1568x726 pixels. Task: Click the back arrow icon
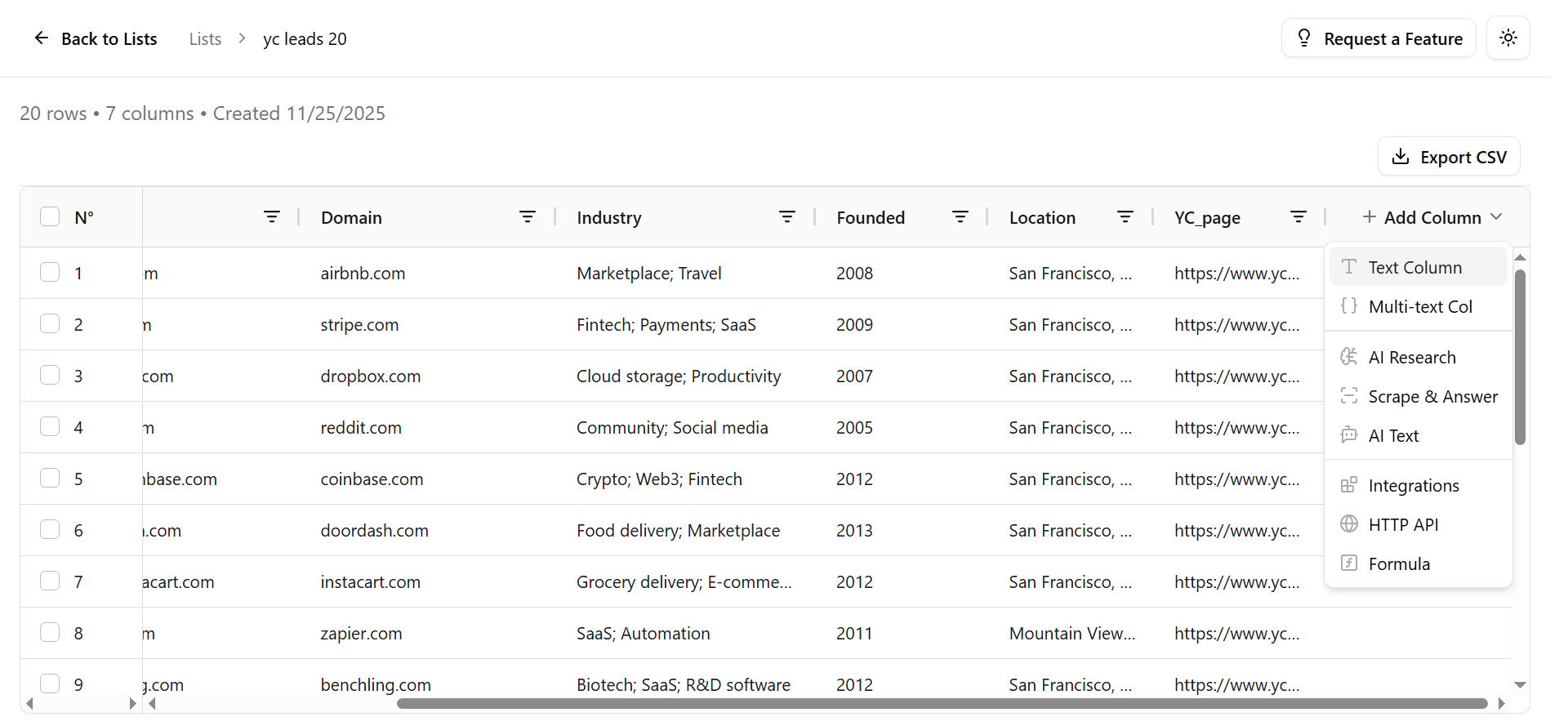pos(41,38)
